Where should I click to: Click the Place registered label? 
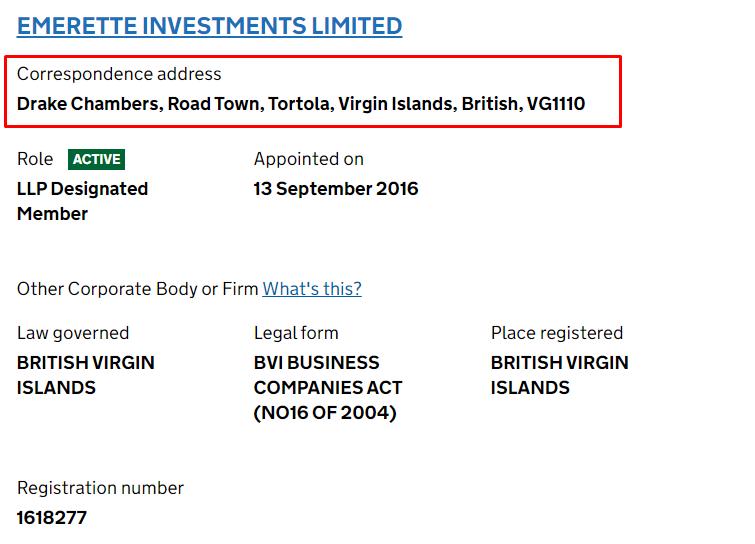pyautogui.click(x=557, y=333)
